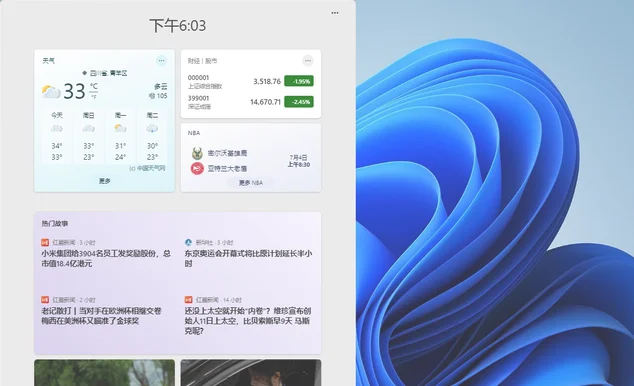Viewport: 634px width, 386px height.
Task: Click the 新华社 news source icon
Action: click(x=188, y=243)
